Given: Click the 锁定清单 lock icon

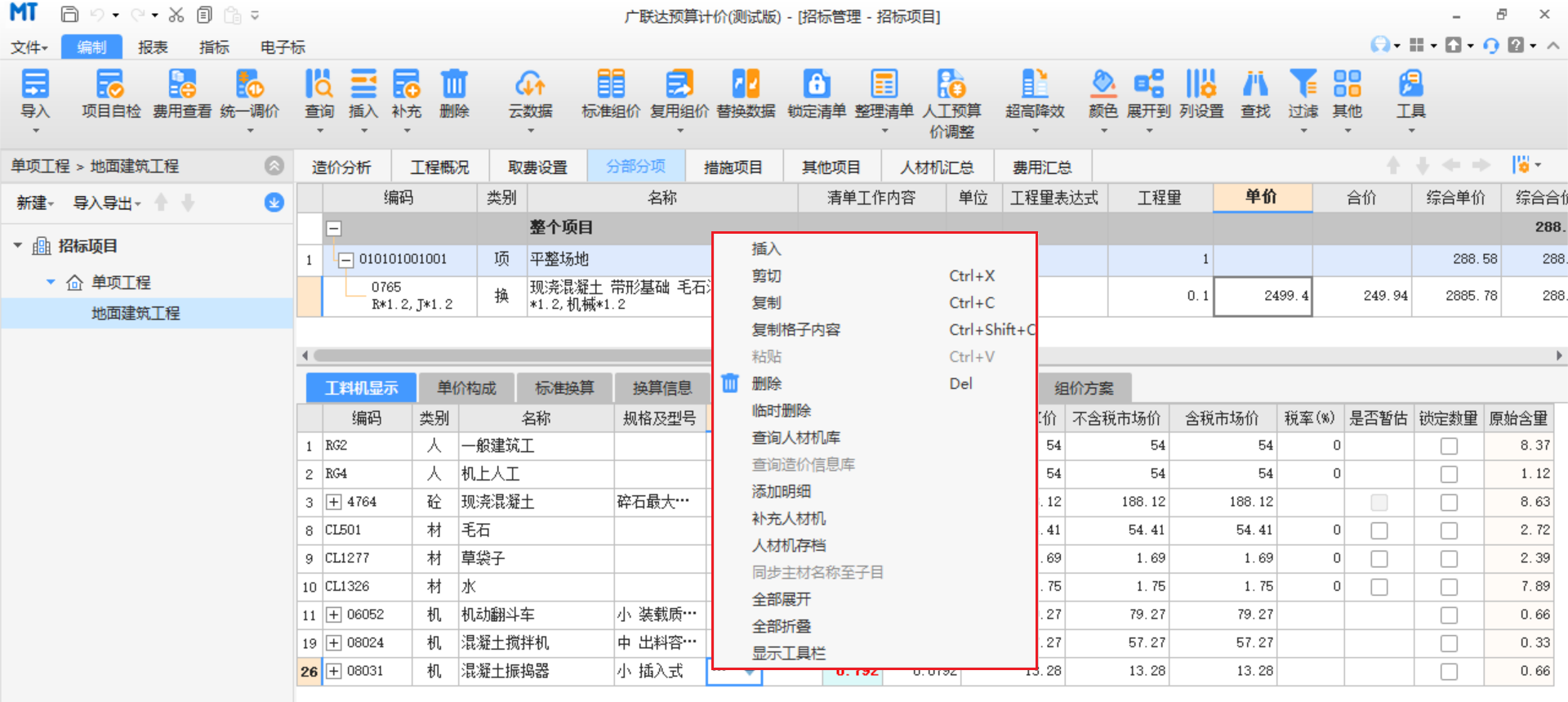Looking at the screenshot, I should (816, 85).
